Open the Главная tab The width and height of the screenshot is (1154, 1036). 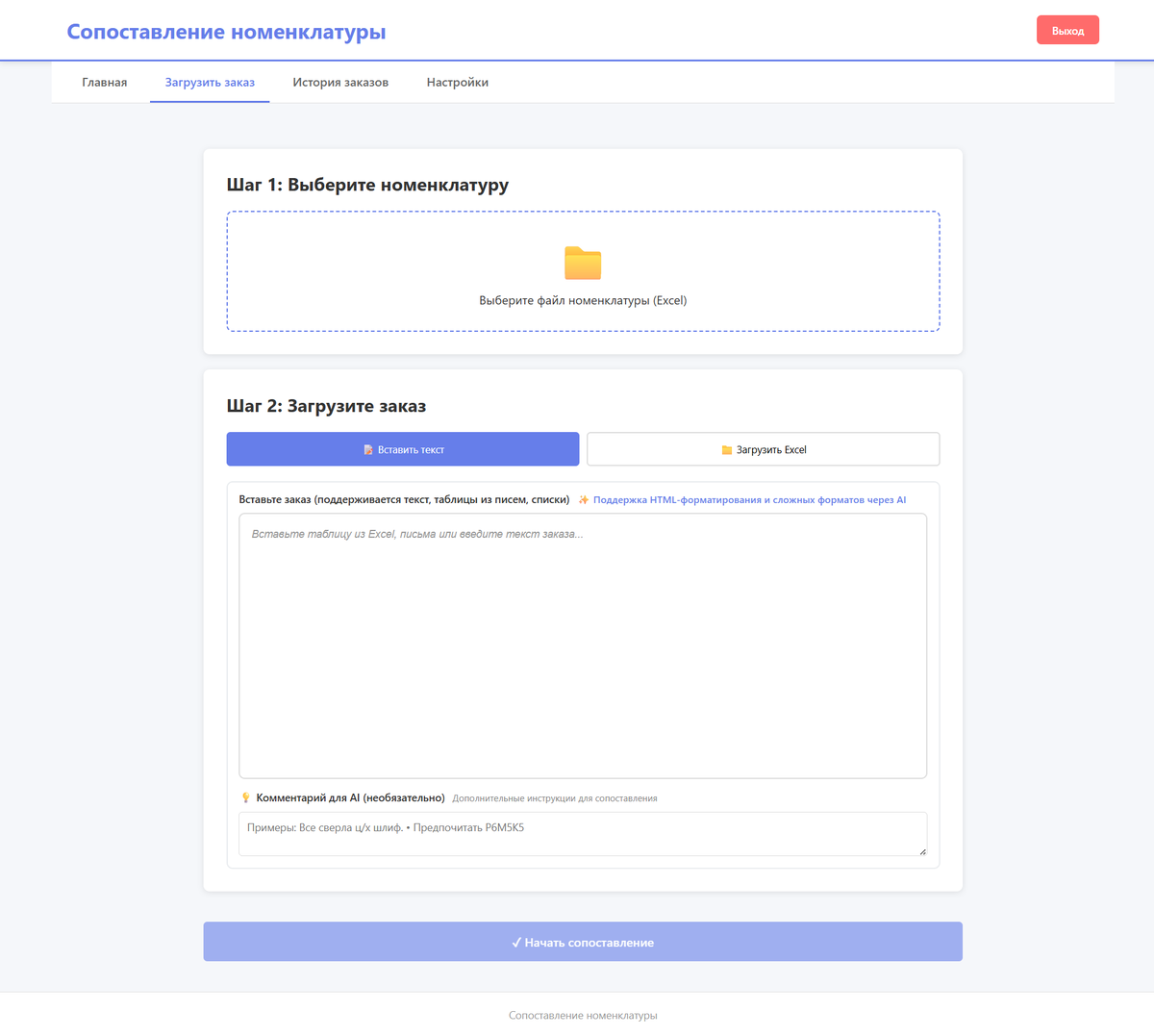pos(105,83)
